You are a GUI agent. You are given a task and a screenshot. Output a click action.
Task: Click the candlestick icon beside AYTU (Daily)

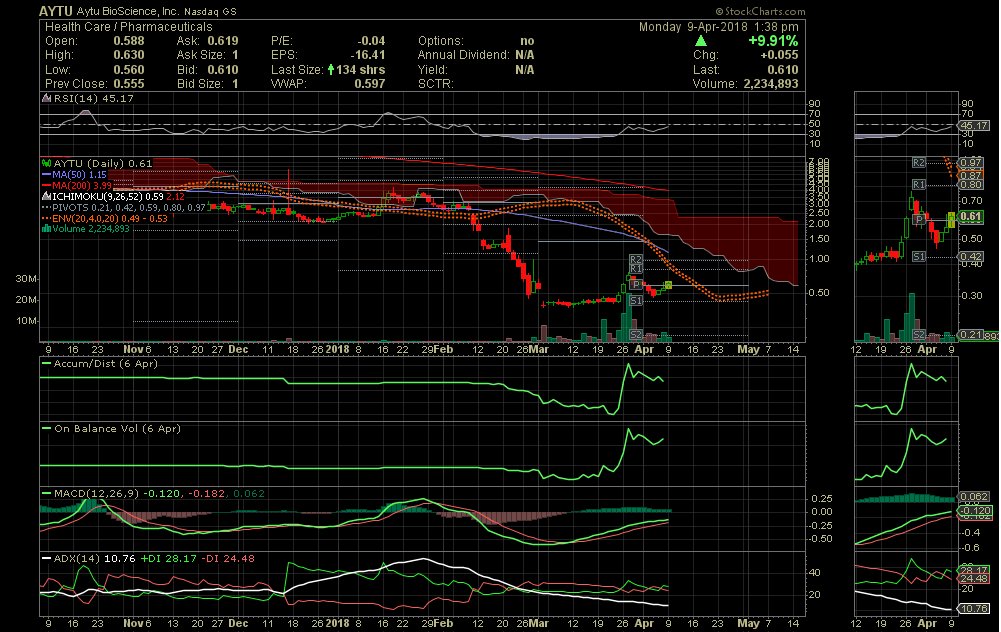click(x=47, y=163)
